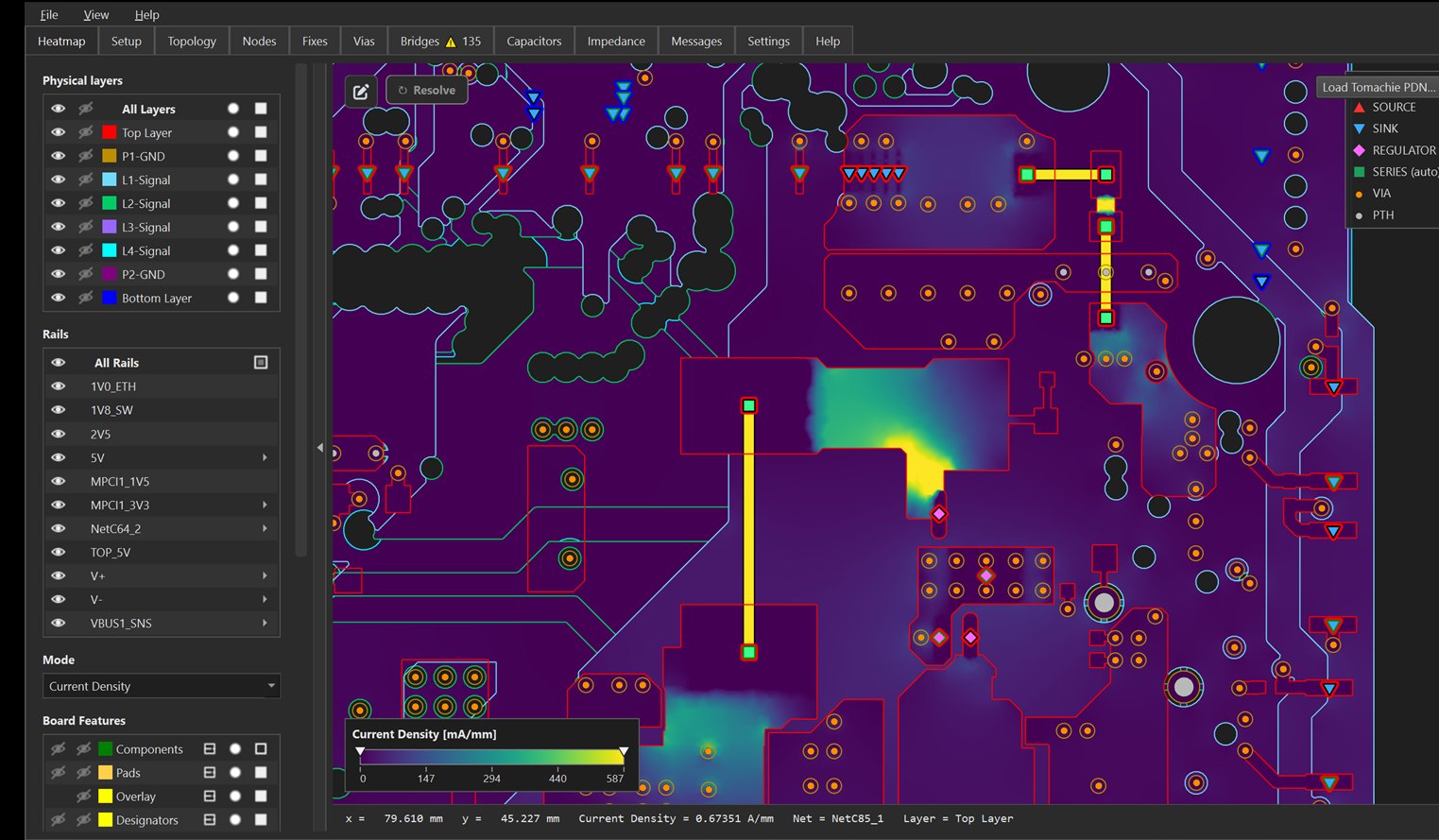Click the edit pencil icon on canvas
The width and height of the screenshot is (1439, 840).
(361, 91)
